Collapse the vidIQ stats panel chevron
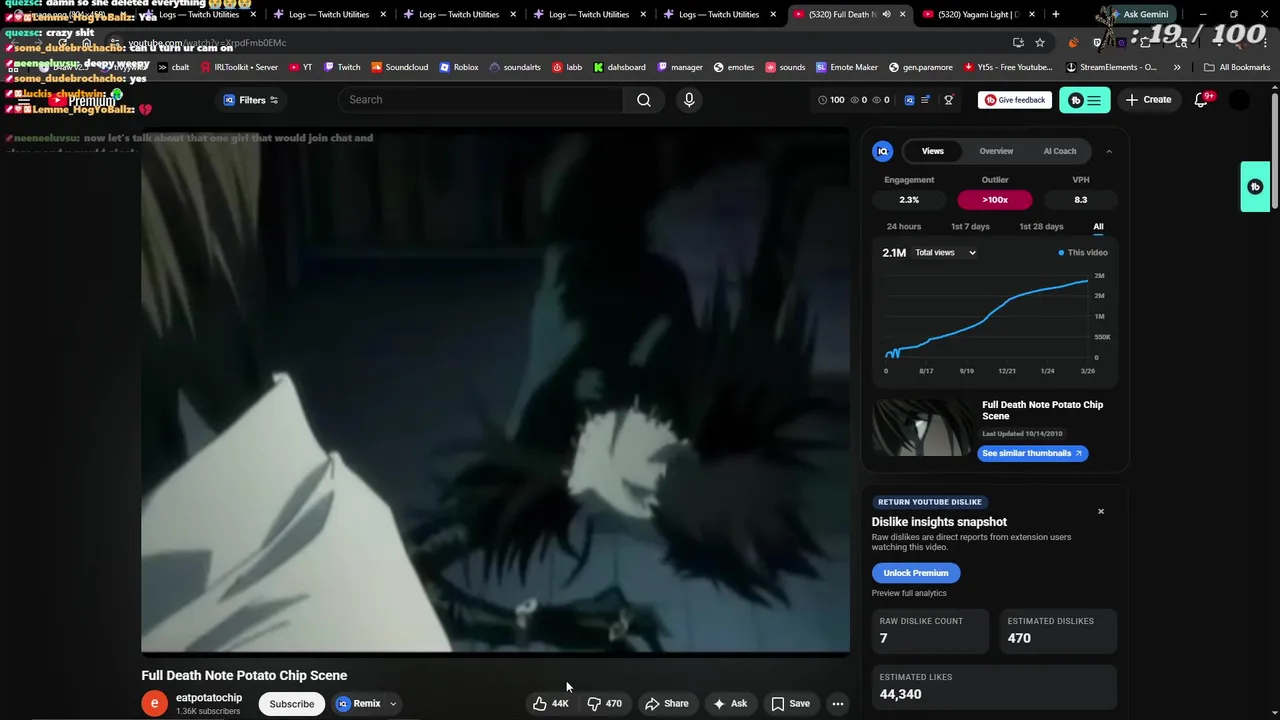Screen dimensions: 1280x720 [x=1109, y=151]
